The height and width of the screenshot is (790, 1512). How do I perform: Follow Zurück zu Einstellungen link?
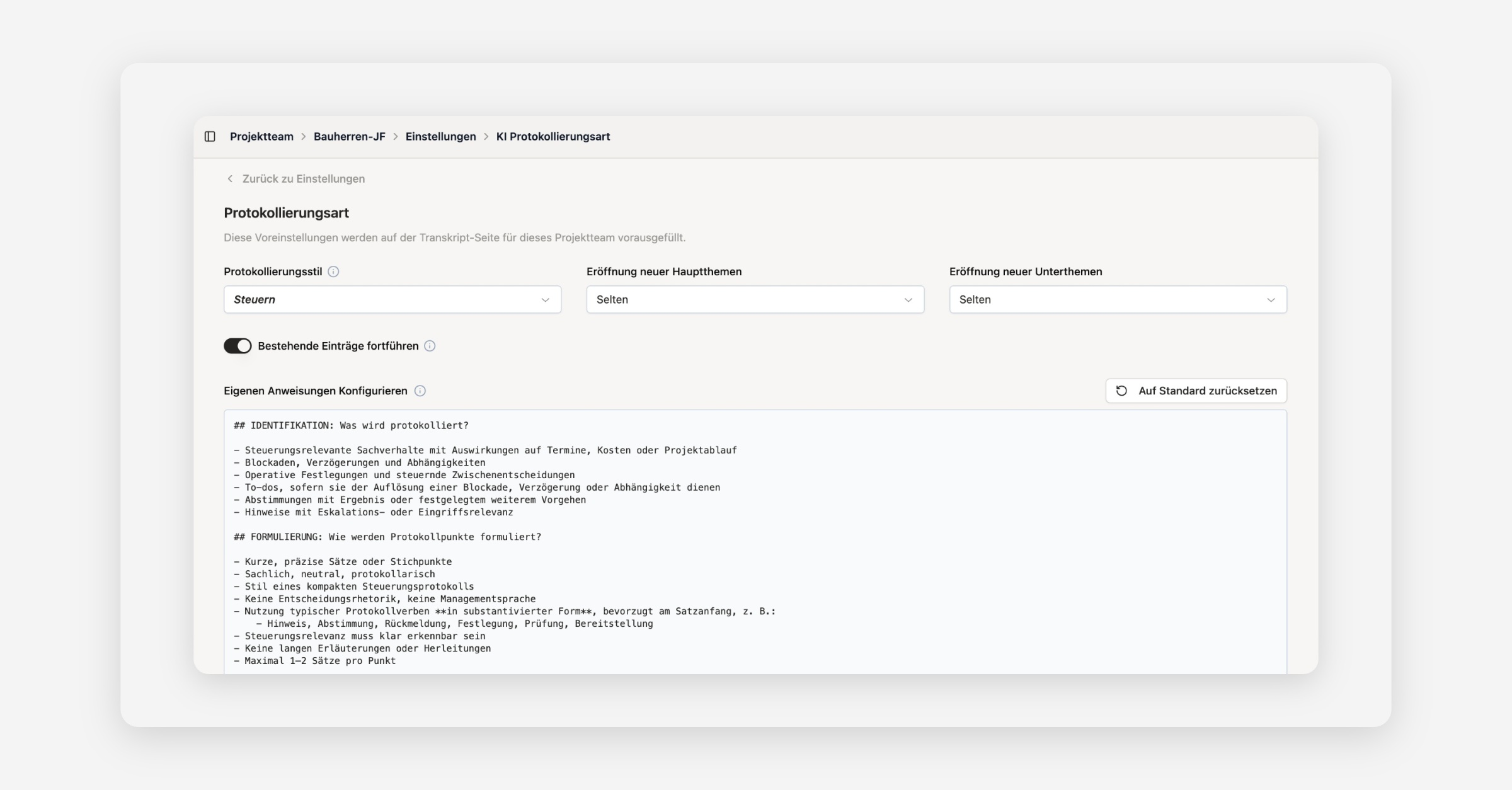[x=303, y=179]
